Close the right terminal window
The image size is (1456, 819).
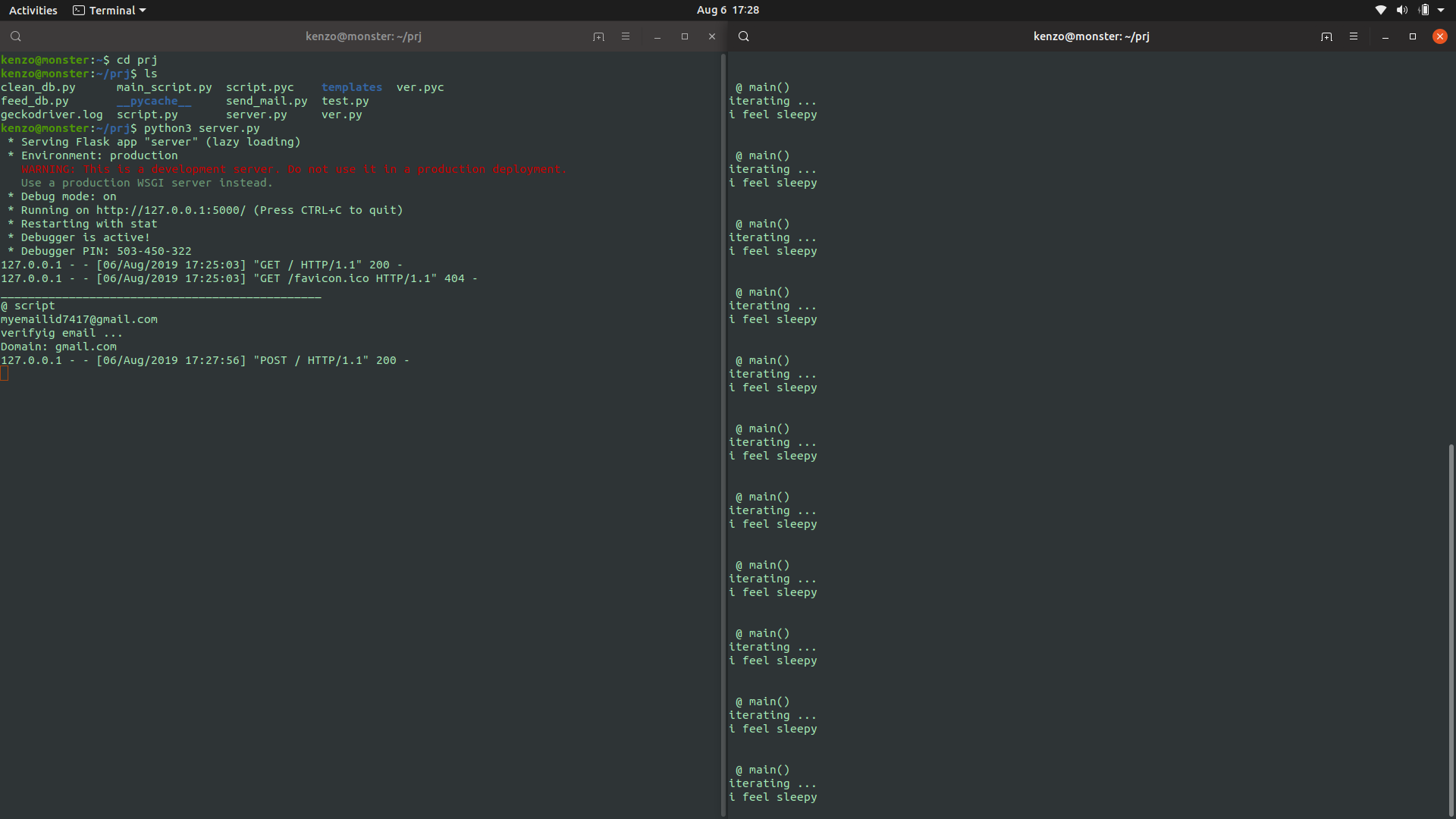coord(1440,36)
